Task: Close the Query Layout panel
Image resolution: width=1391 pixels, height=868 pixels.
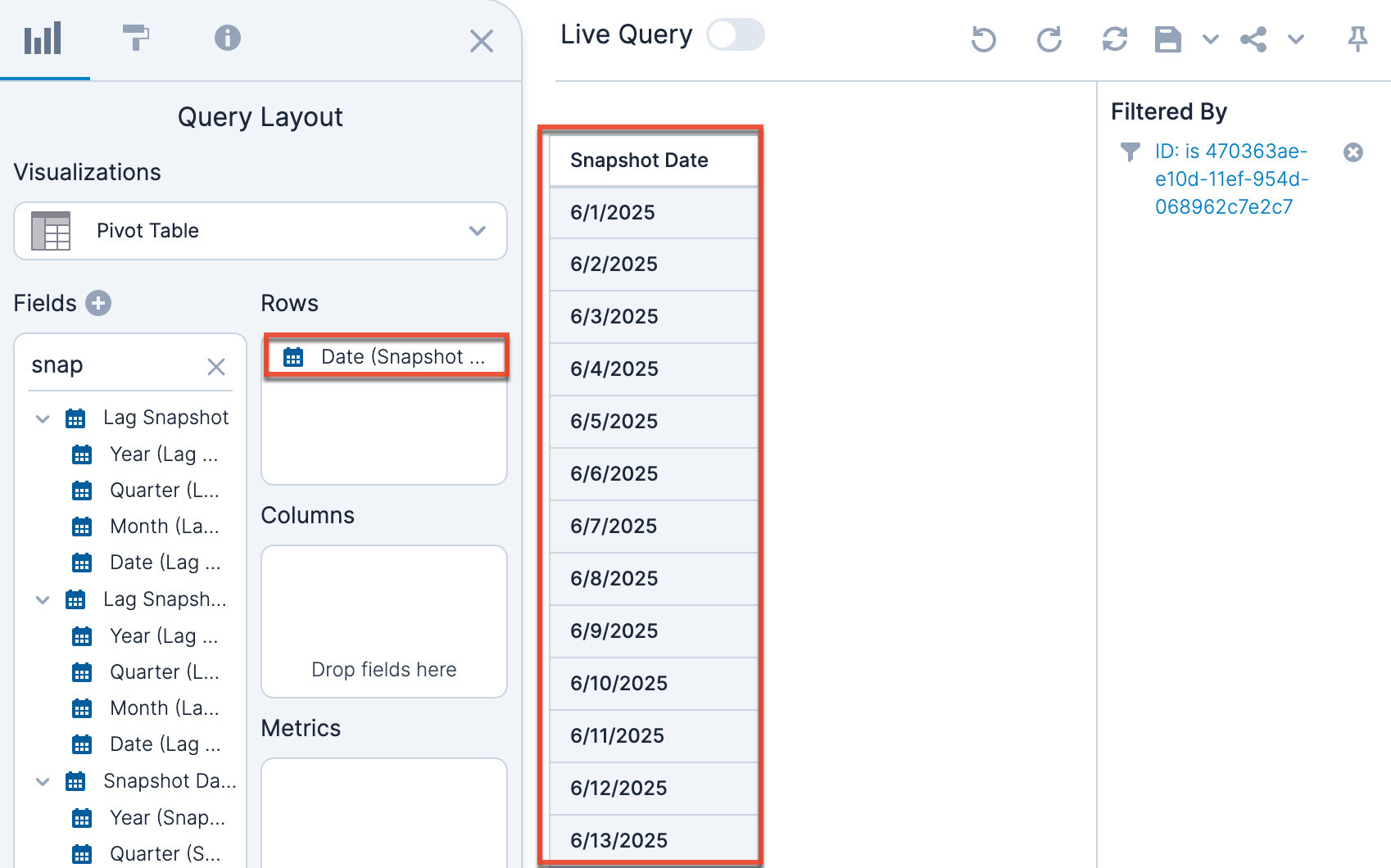Action: pyautogui.click(x=482, y=41)
